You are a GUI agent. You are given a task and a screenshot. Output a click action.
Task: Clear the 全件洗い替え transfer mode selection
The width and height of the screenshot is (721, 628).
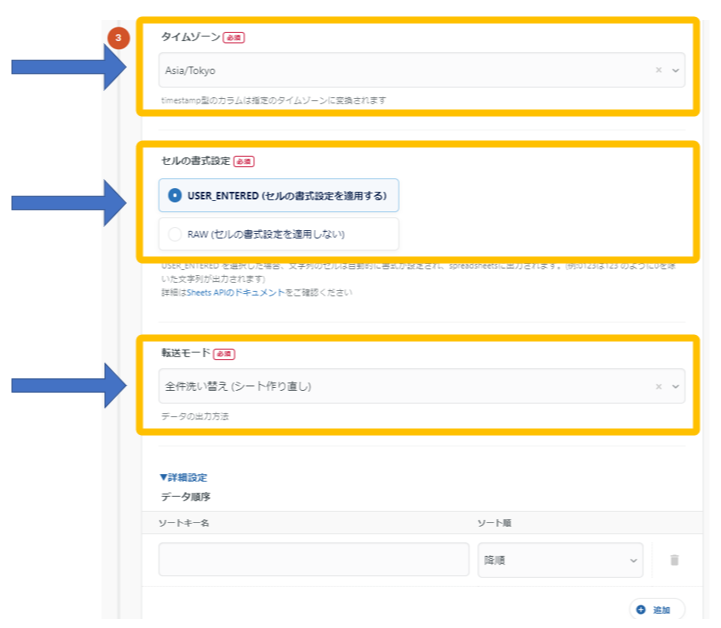(x=658, y=386)
